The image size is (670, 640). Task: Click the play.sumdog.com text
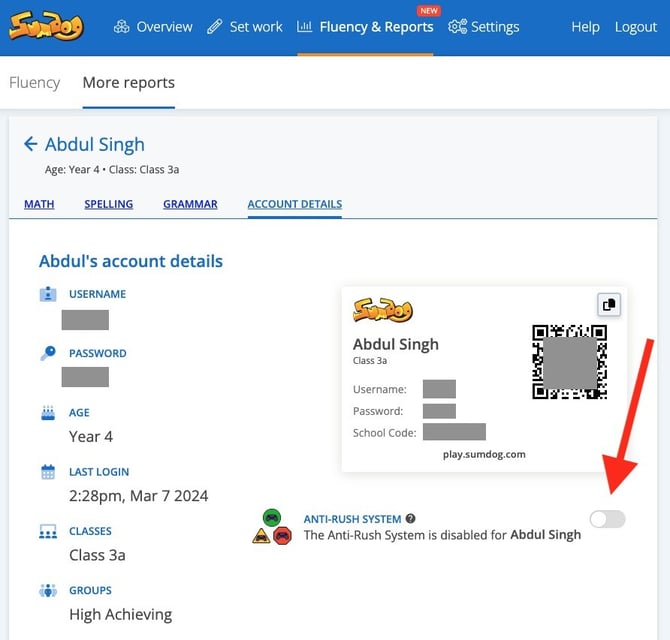coord(484,454)
